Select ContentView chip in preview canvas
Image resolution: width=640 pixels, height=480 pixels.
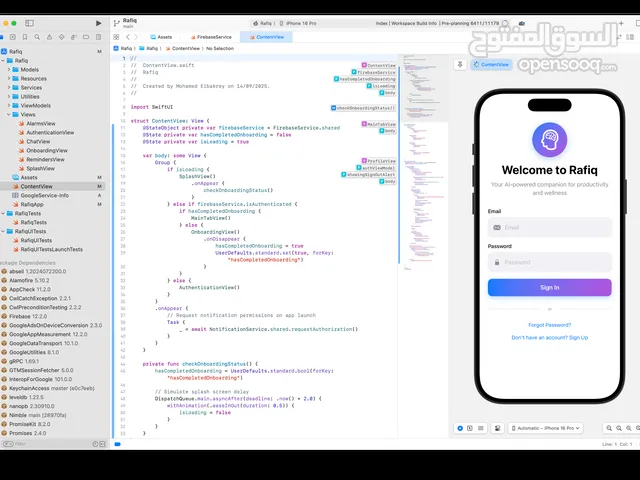coord(491,64)
